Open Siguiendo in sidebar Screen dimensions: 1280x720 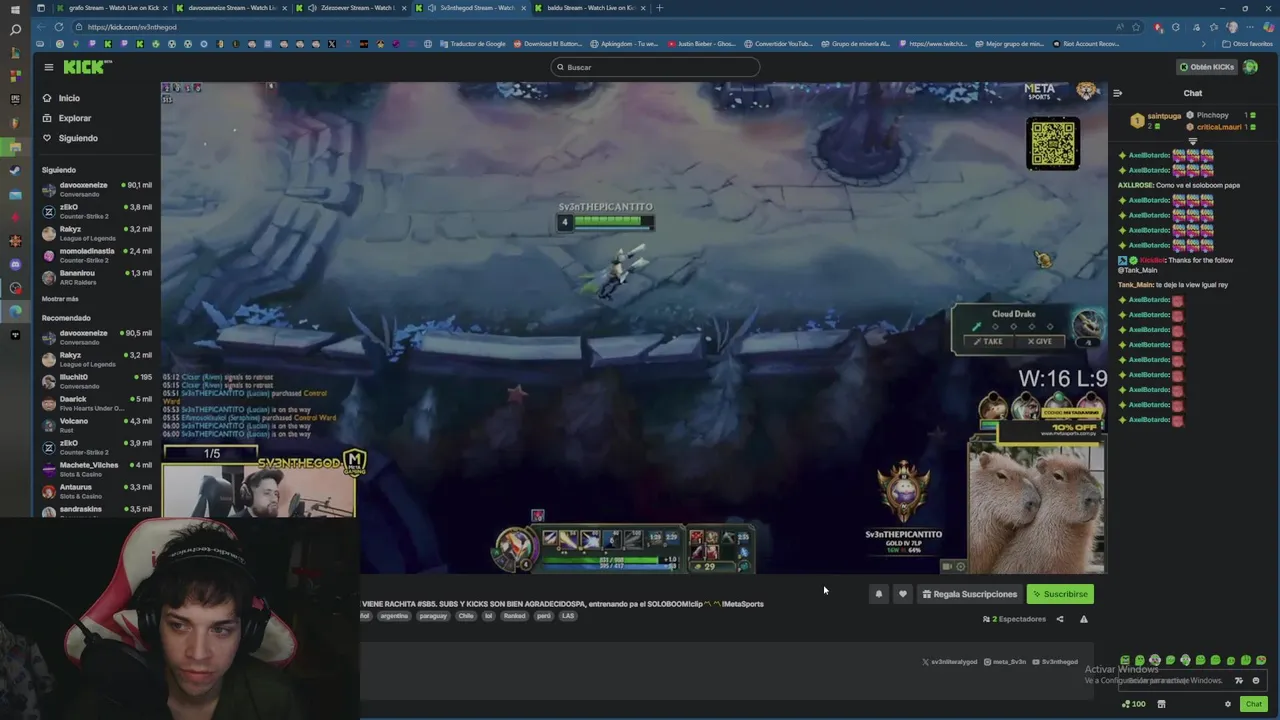tap(69, 138)
